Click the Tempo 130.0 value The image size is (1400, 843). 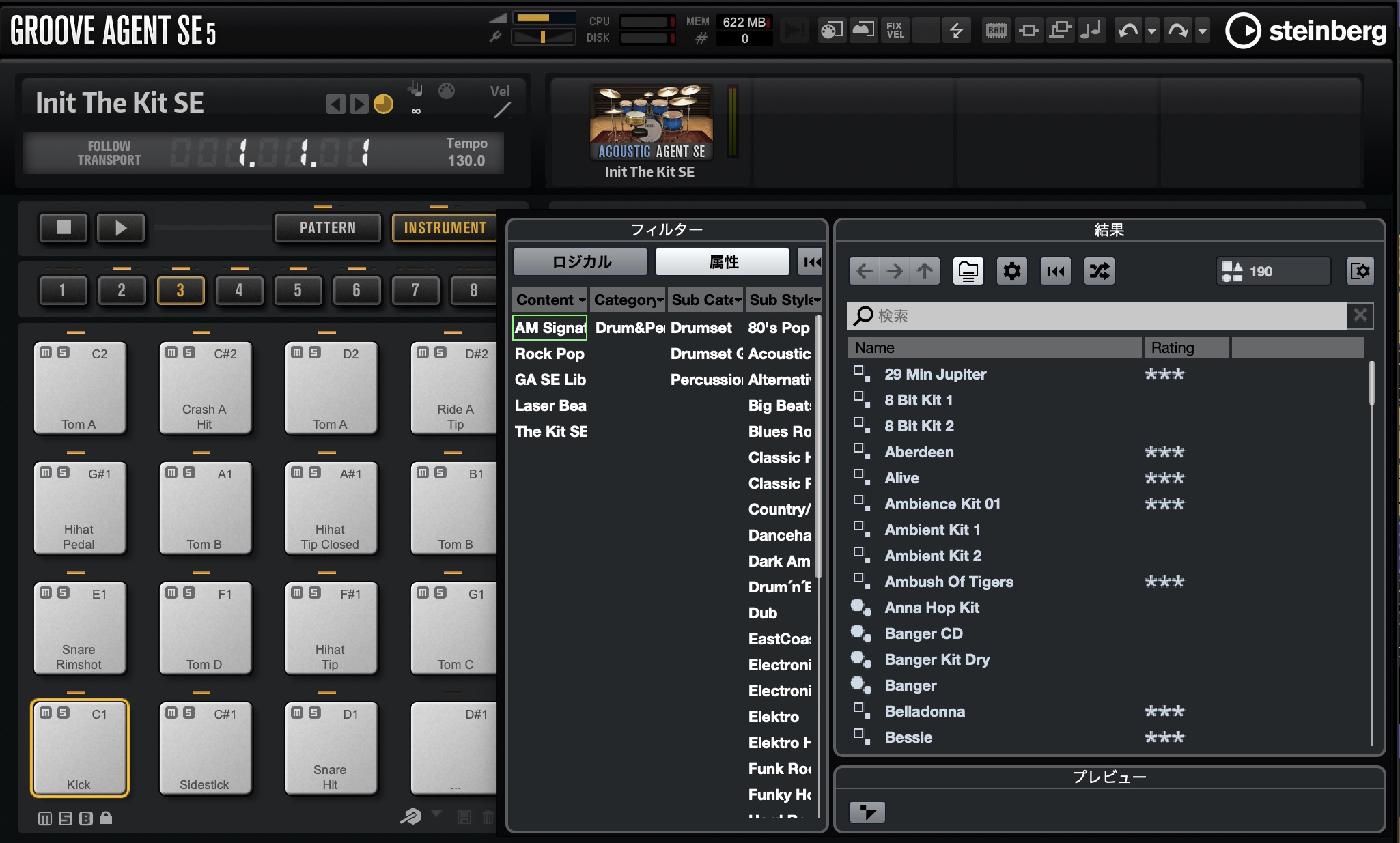(466, 160)
